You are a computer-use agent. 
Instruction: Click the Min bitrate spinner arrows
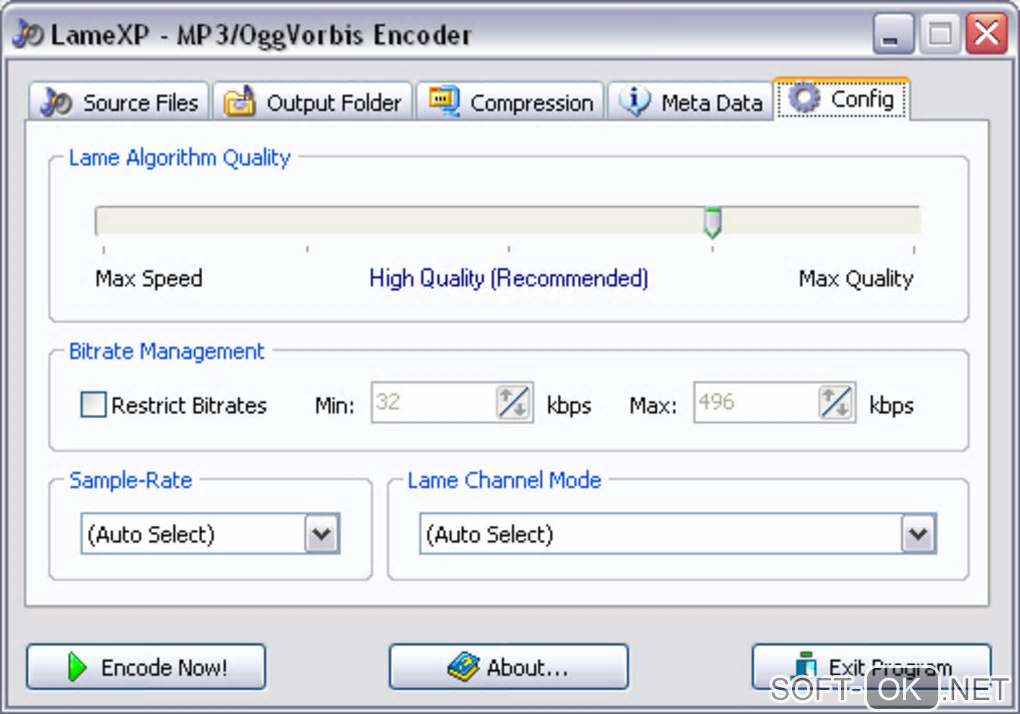[513, 403]
